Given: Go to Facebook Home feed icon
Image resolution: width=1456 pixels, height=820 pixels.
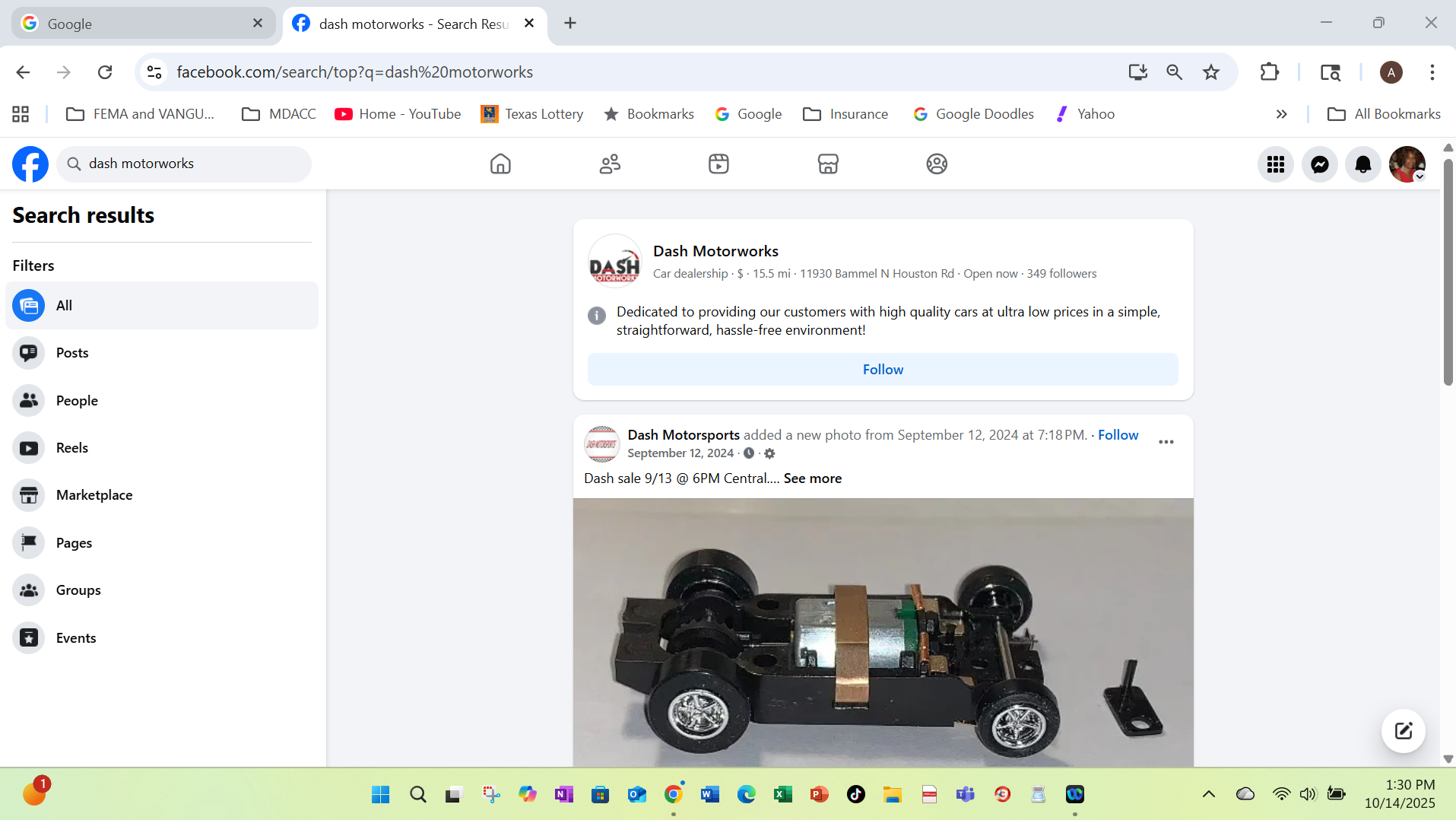Looking at the screenshot, I should point(500,164).
